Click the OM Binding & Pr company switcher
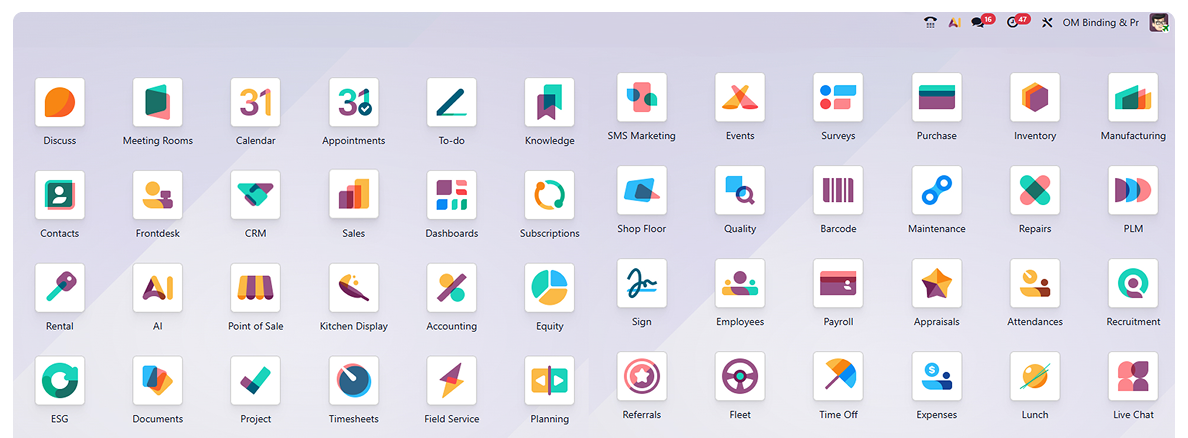Viewport: 1188px width, 438px height. pyautogui.click(x=1101, y=23)
